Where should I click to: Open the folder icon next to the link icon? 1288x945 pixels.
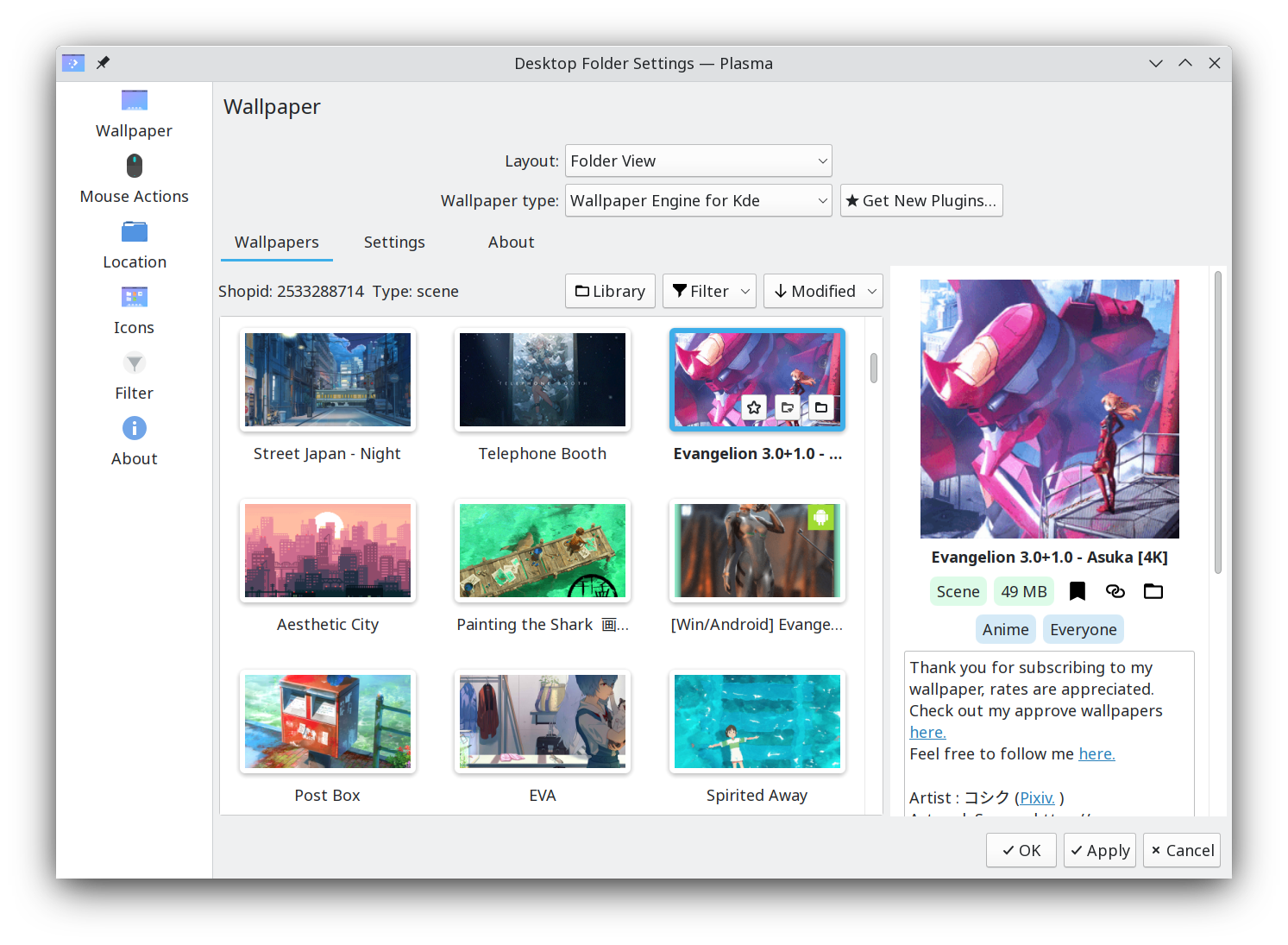click(x=1153, y=591)
